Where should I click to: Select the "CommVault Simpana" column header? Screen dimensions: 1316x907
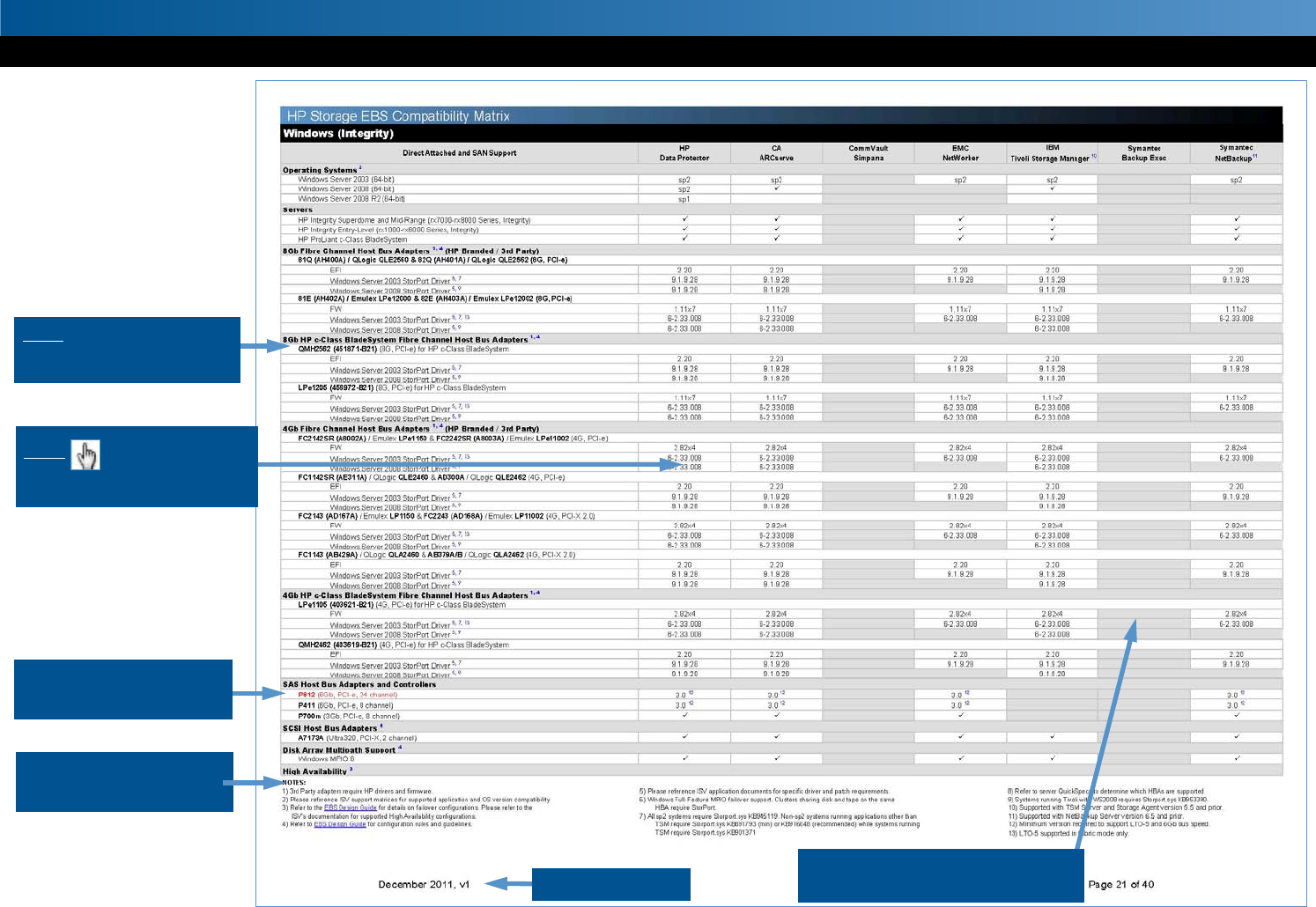[869, 153]
